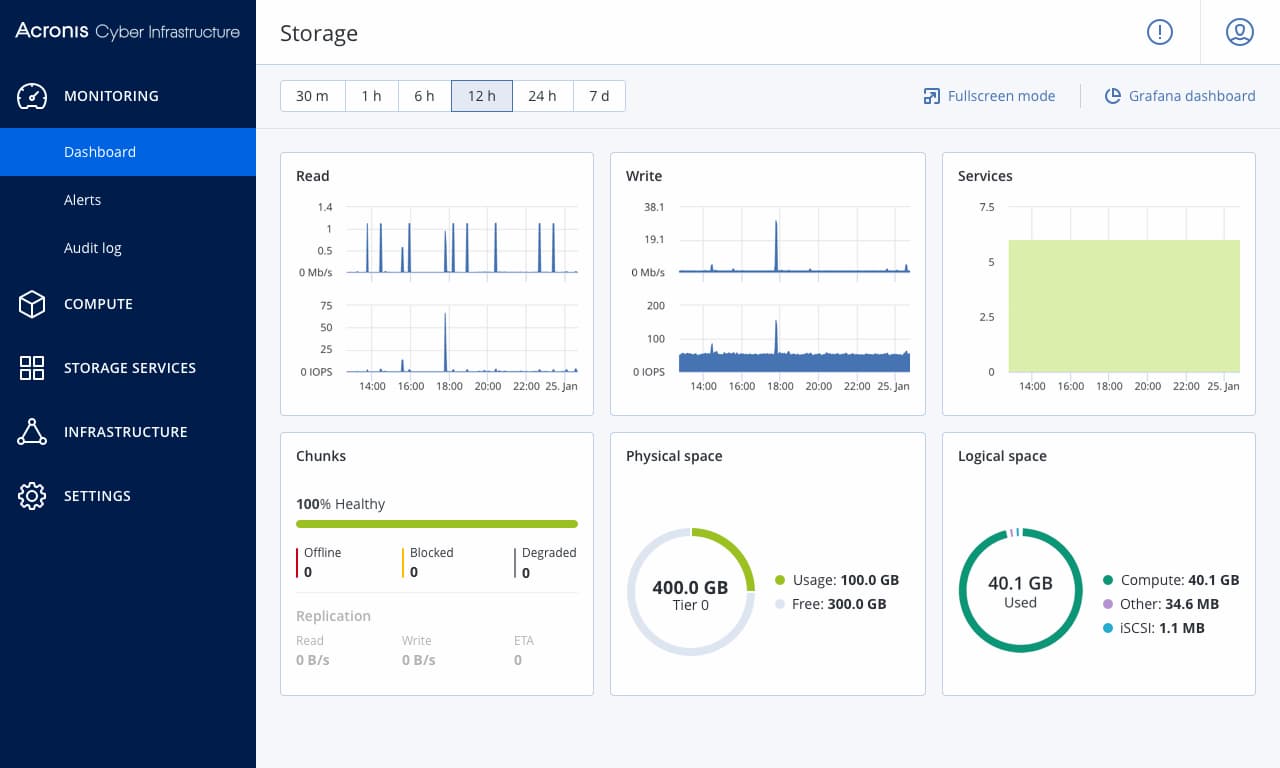This screenshot has height=768, width=1280.
Task: Click the Grafana dashboard pie icon
Action: tap(1112, 96)
